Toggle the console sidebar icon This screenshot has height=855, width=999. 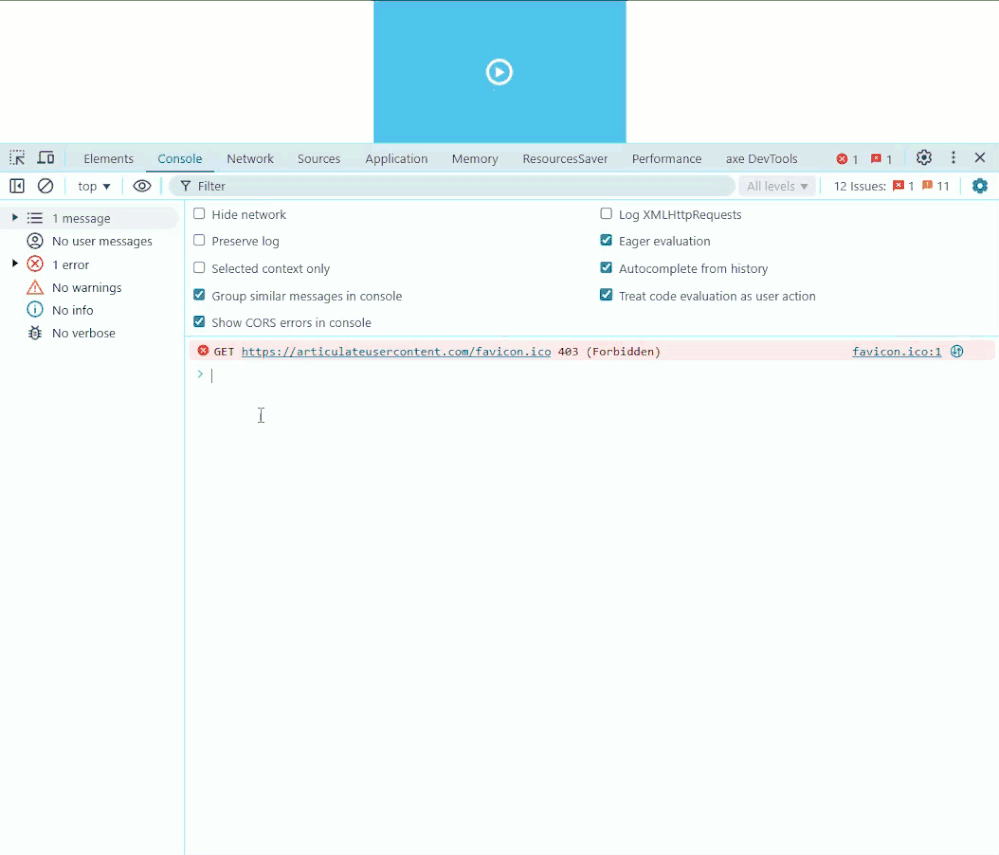click(x=17, y=186)
